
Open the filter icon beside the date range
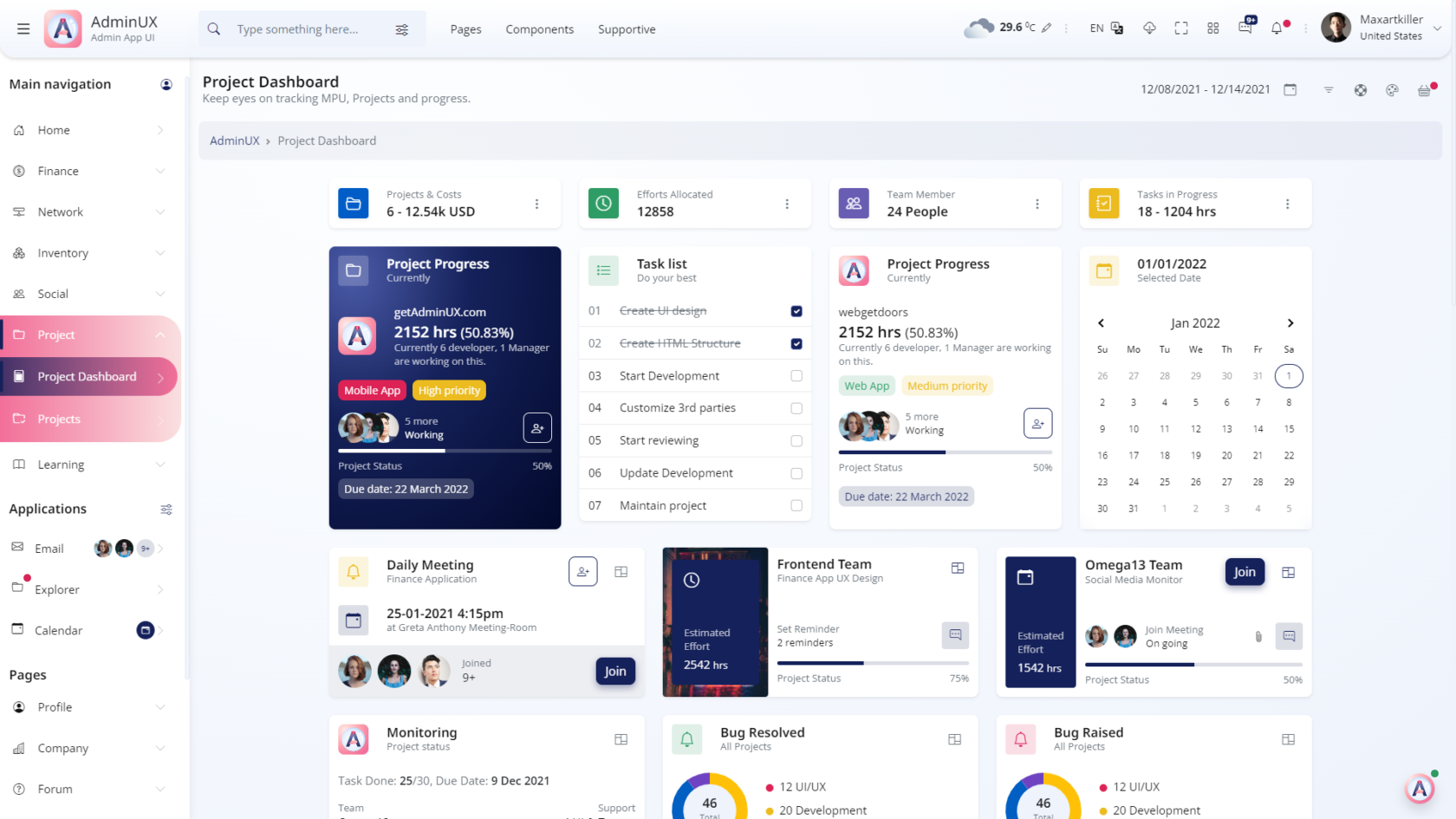coord(1329,89)
